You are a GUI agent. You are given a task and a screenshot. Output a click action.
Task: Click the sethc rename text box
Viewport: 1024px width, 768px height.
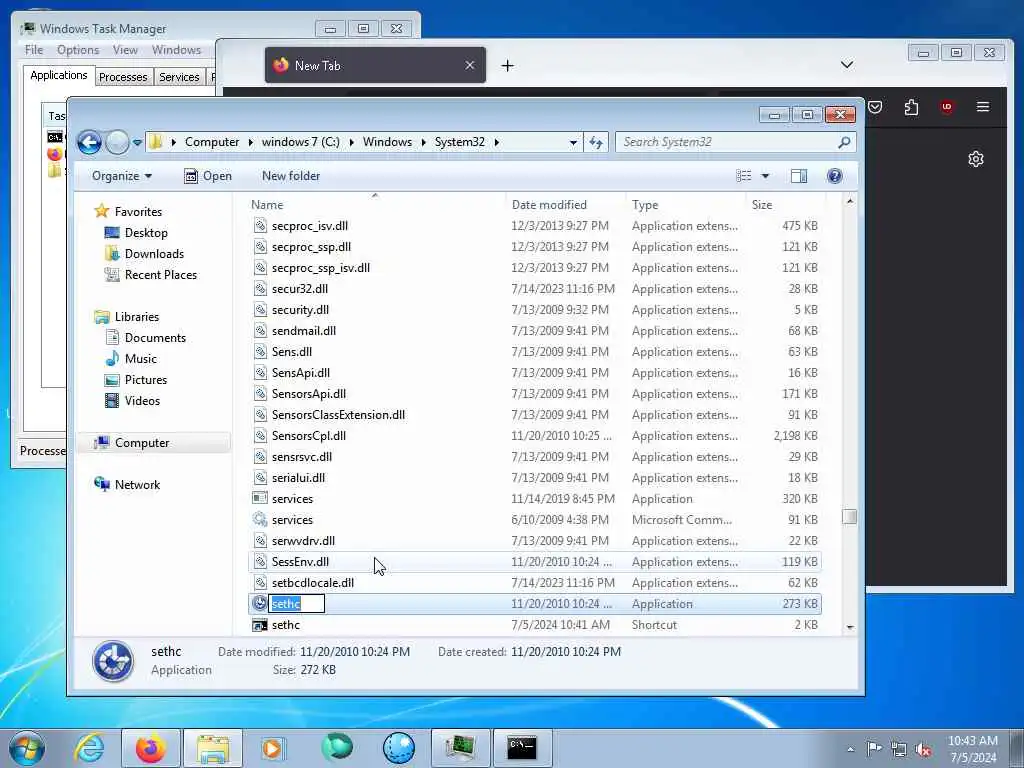(296, 603)
